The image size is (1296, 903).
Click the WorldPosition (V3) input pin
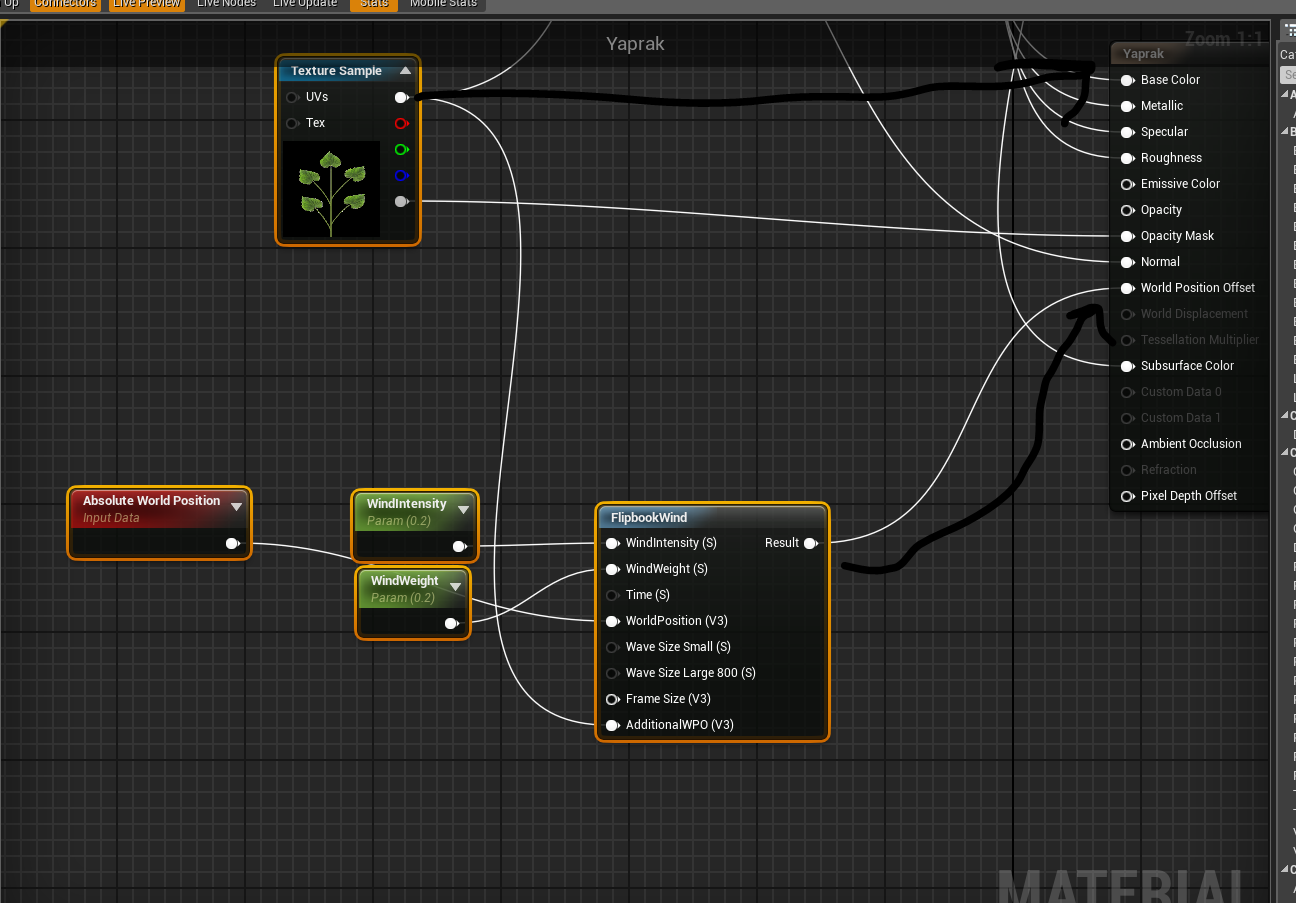(612, 621)
